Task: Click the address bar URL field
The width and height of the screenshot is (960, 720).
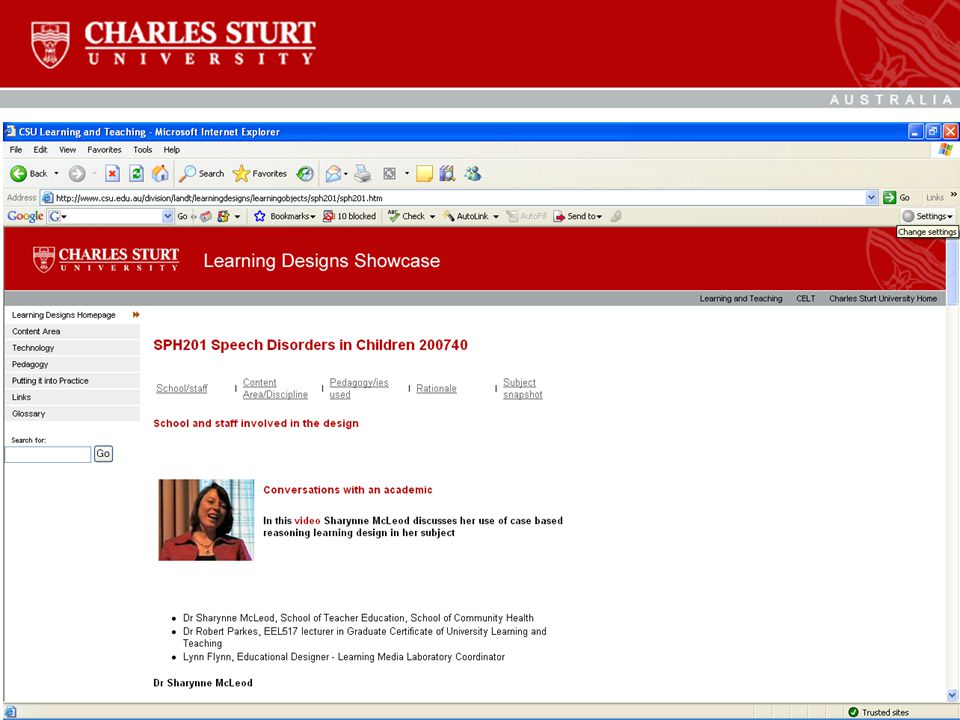Action: point(453,198)
